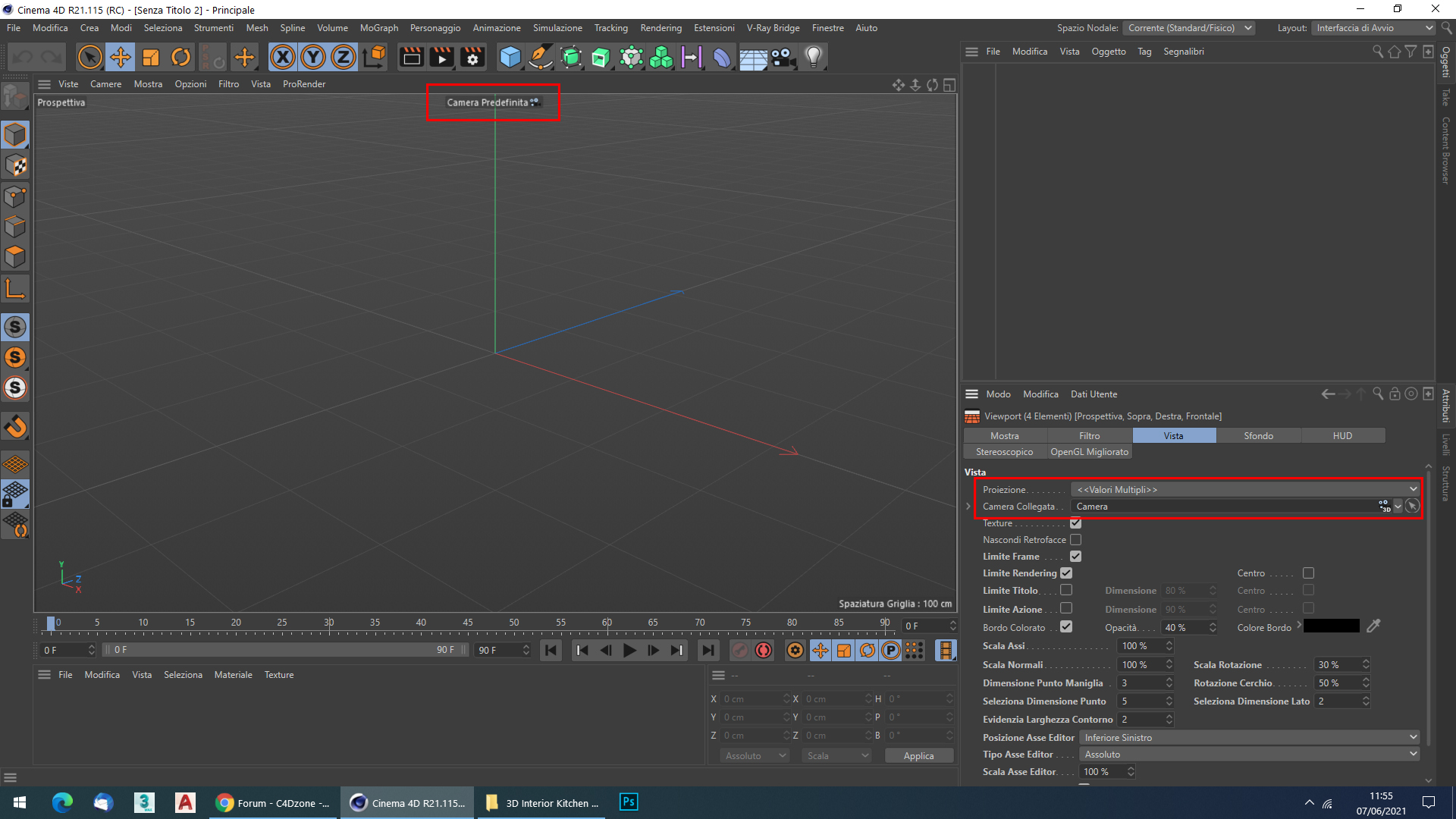The height and width of the screenshot is (819, 1456).
Task: Toggle the Z axis lock
Action: (x=343, y=57)
